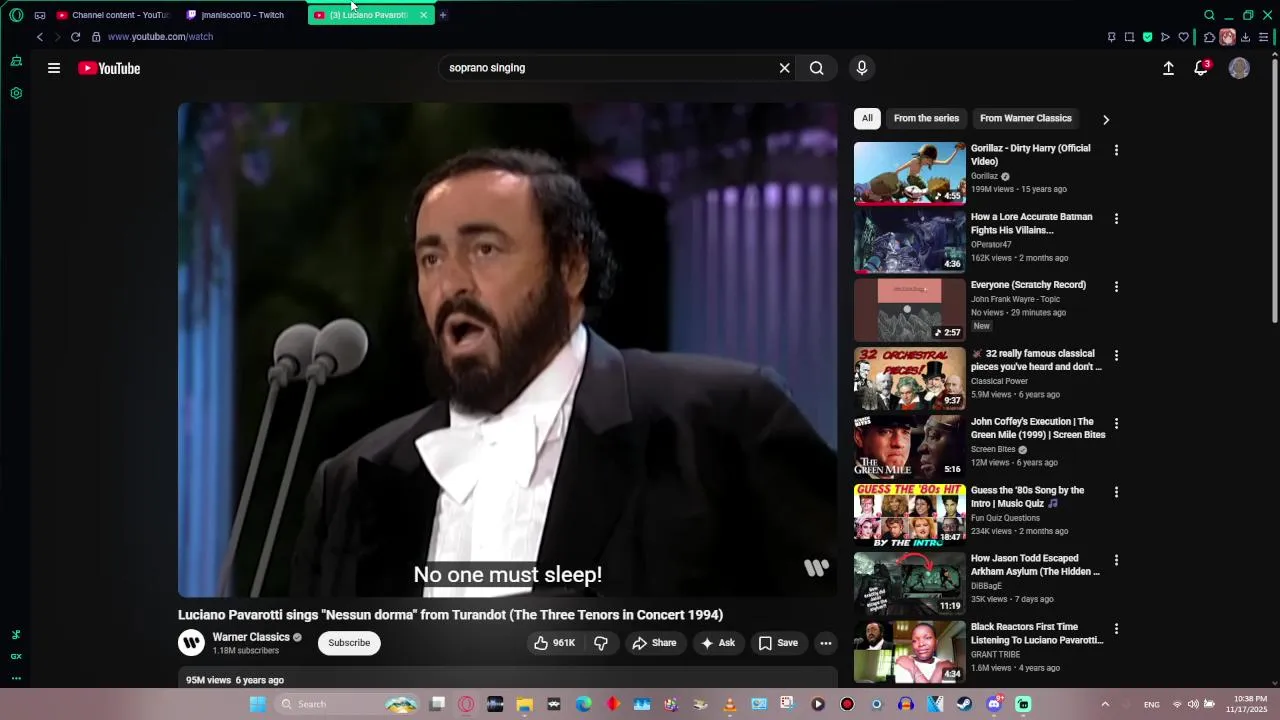The image size is (1280, 720).
Task: Open options for Lore Accurate Batman video
Action: point(1116,218)
